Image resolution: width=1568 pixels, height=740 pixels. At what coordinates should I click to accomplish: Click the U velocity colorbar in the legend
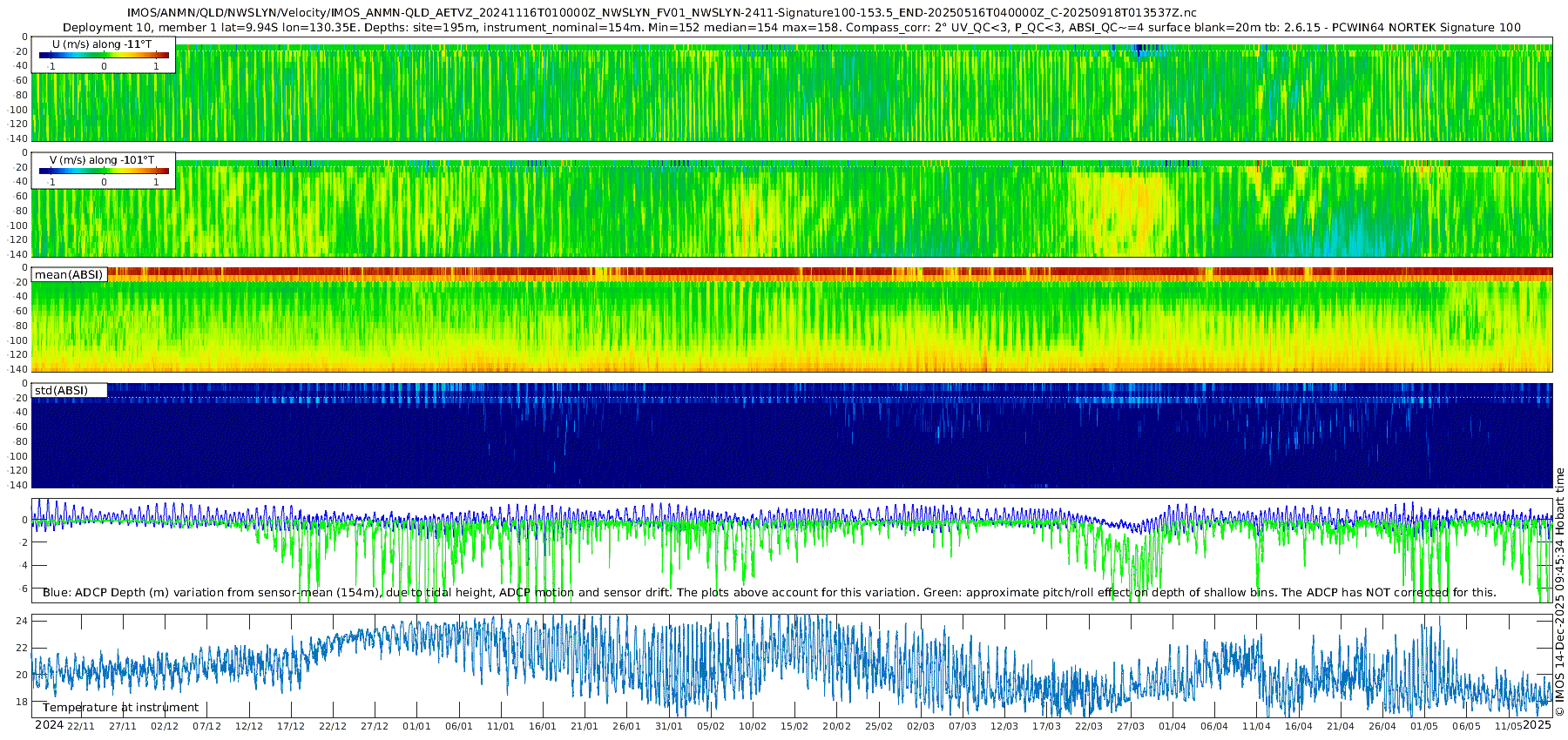(x=104, y=55)
